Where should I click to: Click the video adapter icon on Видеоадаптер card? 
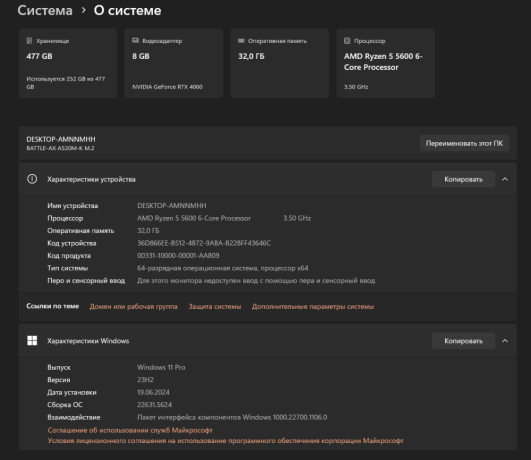135,41
